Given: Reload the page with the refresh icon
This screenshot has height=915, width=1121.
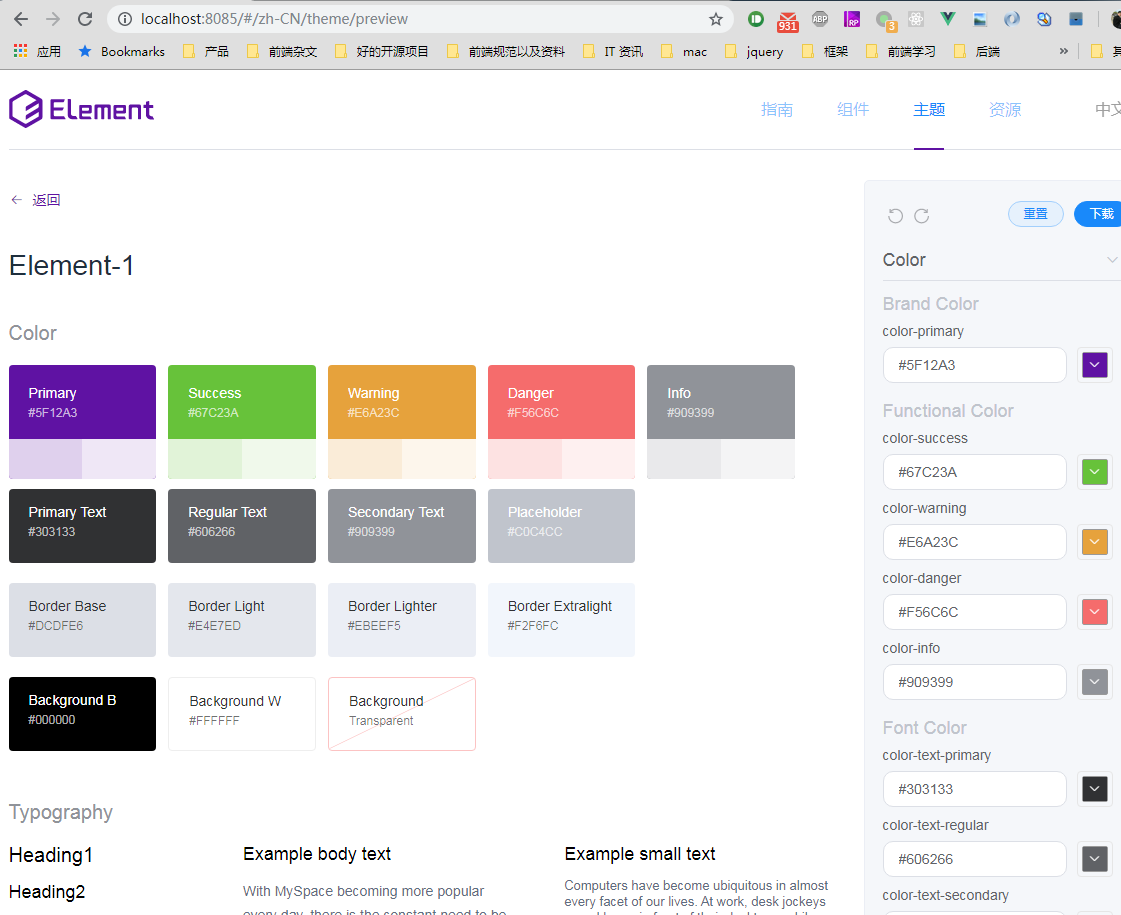Looking at the screenshot, I should [x=85, y=19].
